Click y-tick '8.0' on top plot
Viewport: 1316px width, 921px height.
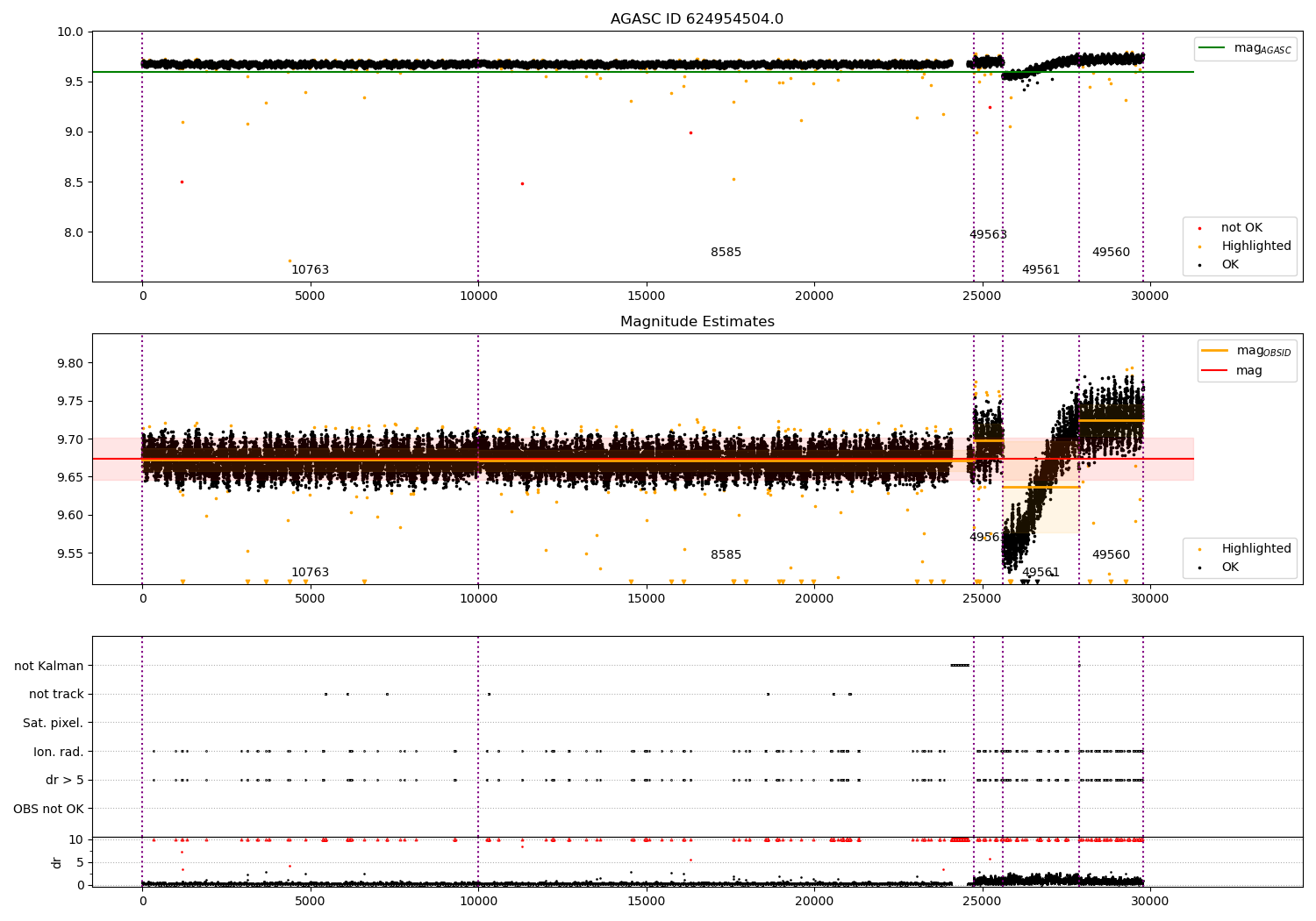[x=74, y=233]
